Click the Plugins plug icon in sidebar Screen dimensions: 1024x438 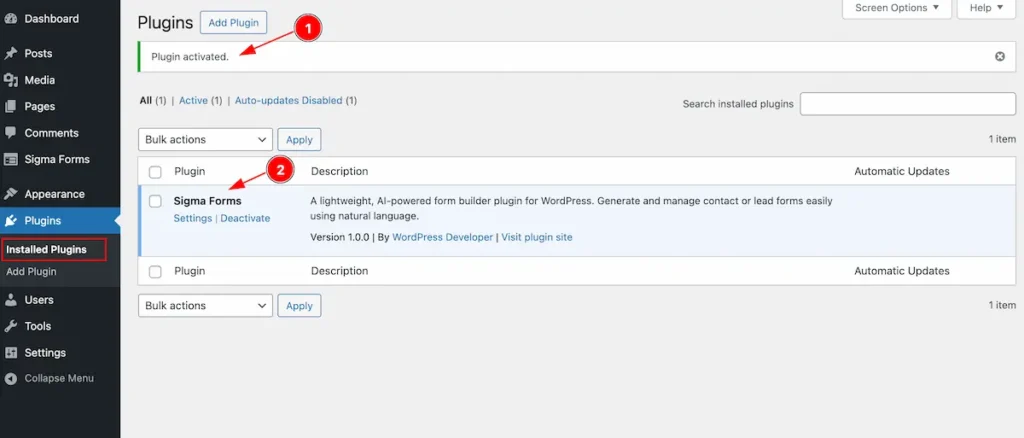coord(10,221)
